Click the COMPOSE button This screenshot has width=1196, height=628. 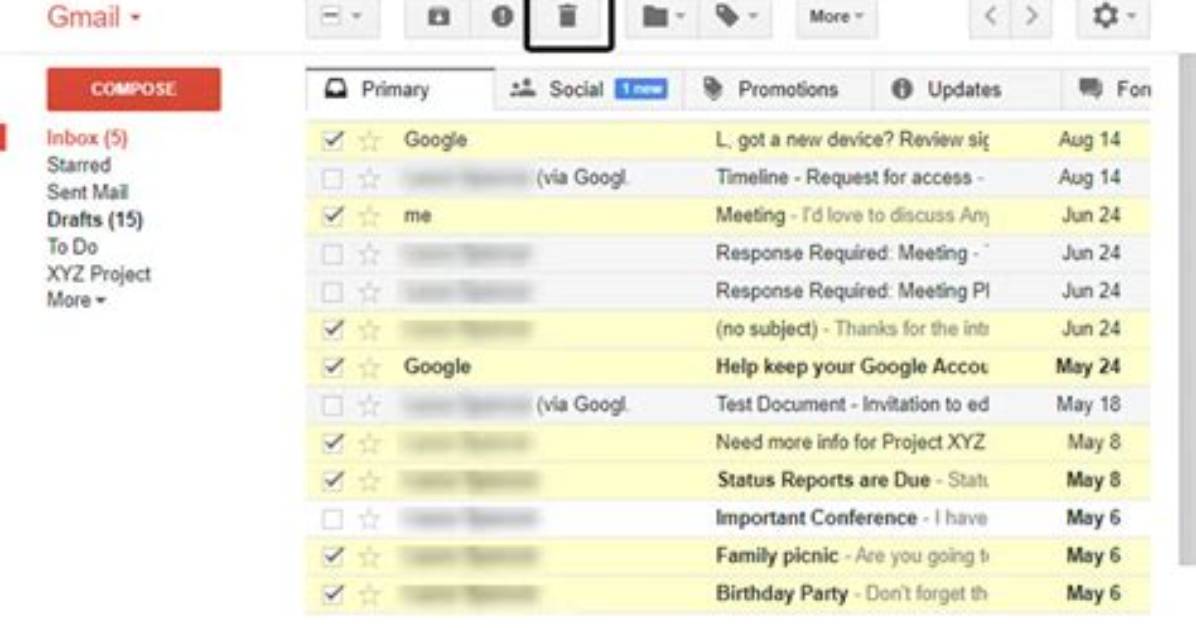tap(133, 89)
